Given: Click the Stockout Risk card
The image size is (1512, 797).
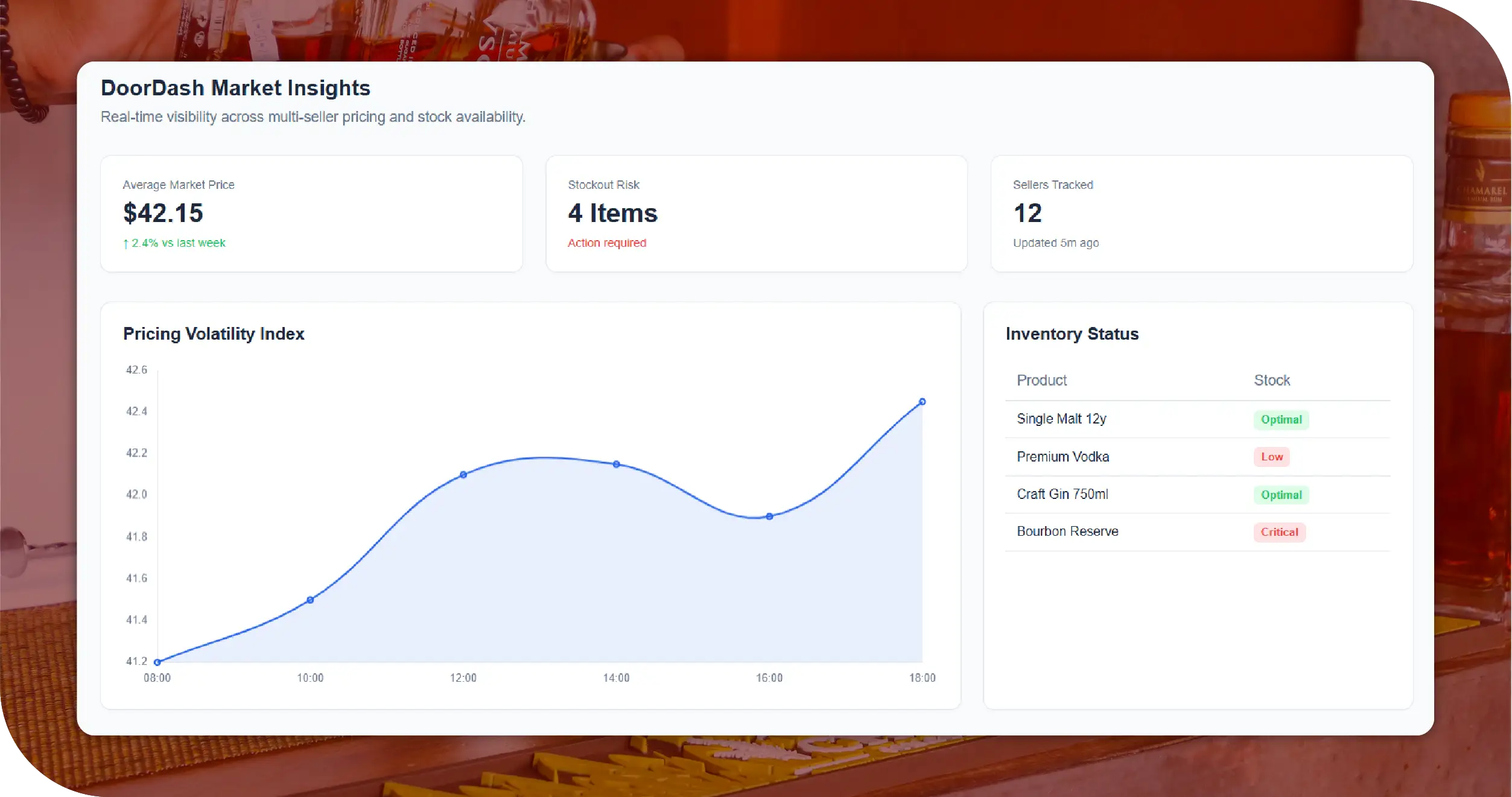Looking at the screenshot, I should (x=756, y=214).
